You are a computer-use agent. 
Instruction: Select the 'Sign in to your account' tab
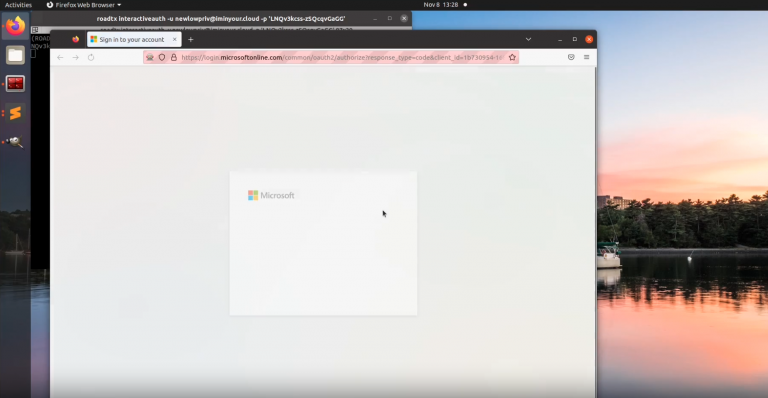(134, 39)
